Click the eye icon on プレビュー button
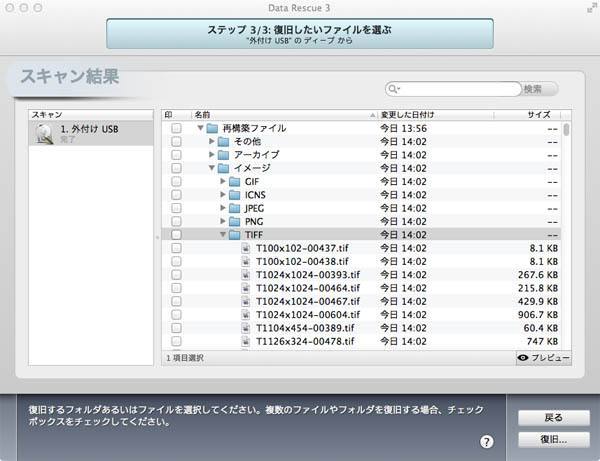Viewport: 600px width, 461px height. pos(523,357)
